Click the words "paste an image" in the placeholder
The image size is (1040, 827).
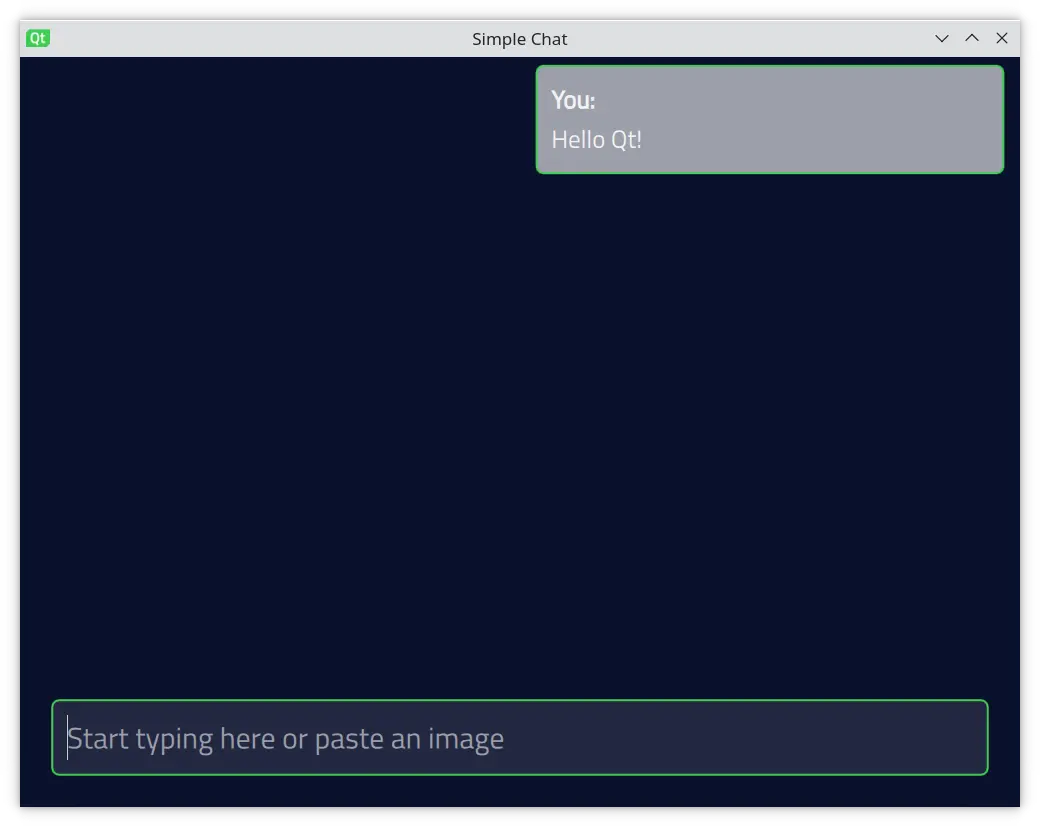pyautogui.click(x=409, y=739)
